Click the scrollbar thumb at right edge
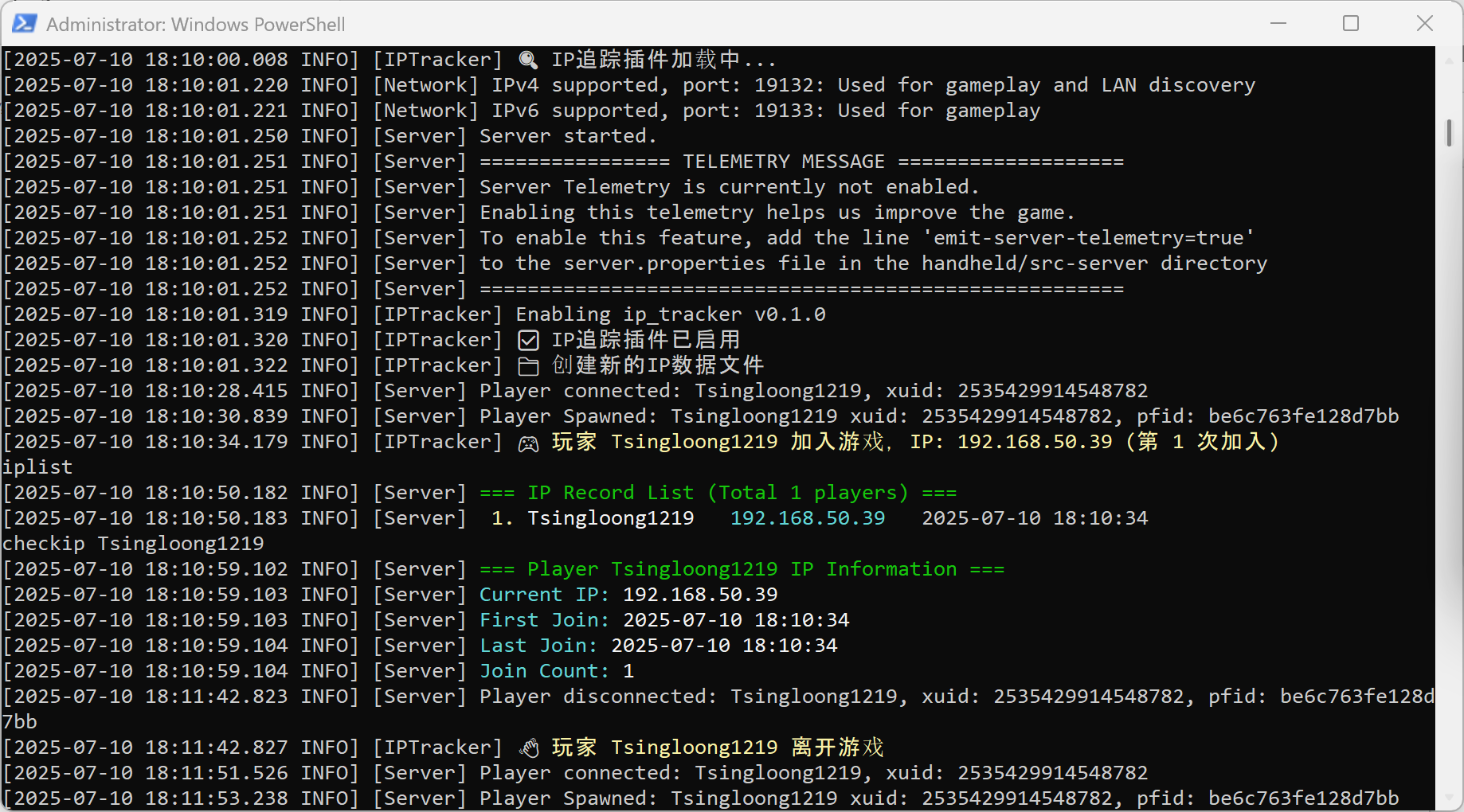The image size is (1464, 812). coord(1449,133)
